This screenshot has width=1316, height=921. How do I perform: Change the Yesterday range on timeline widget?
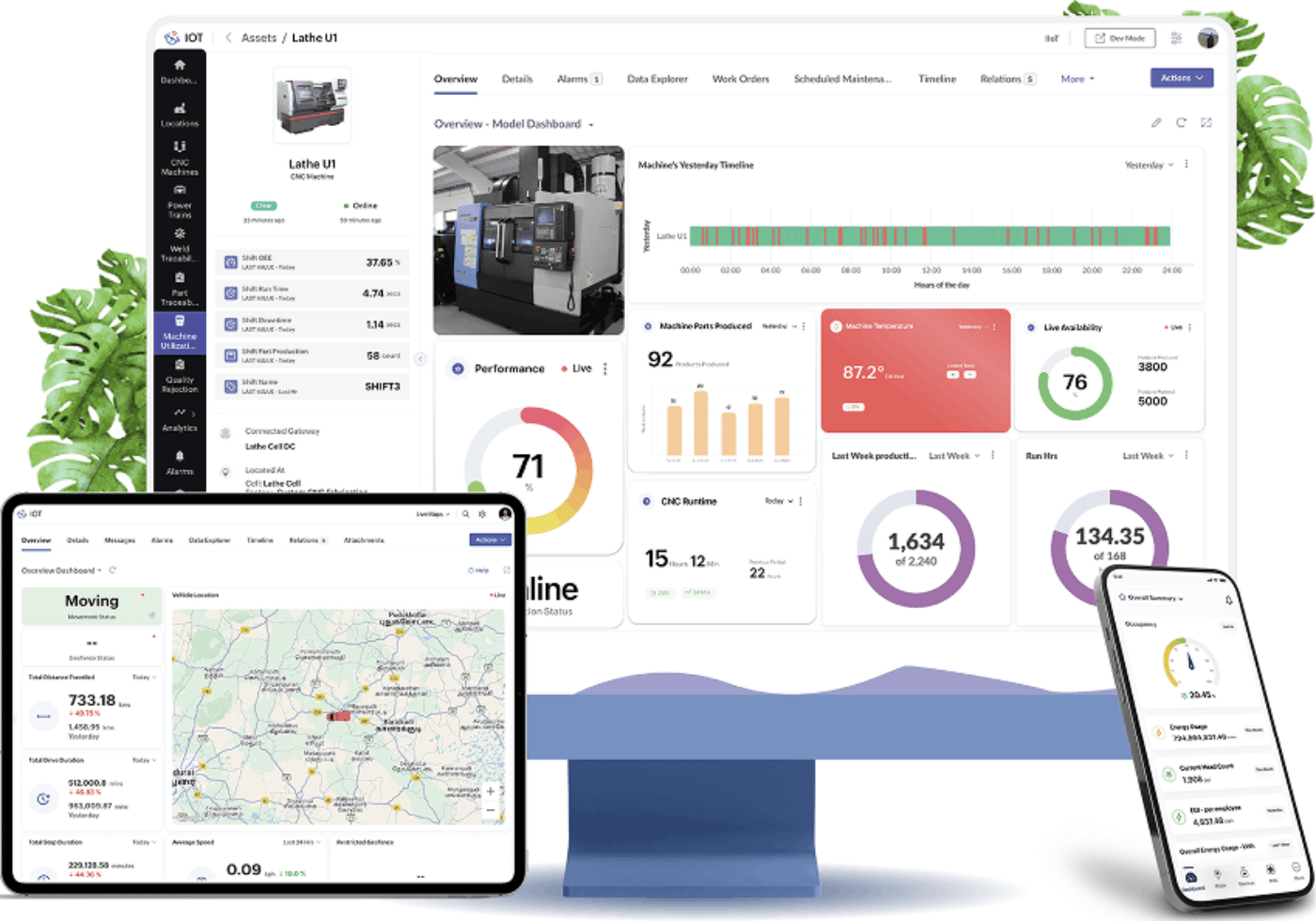[1149, 164]
